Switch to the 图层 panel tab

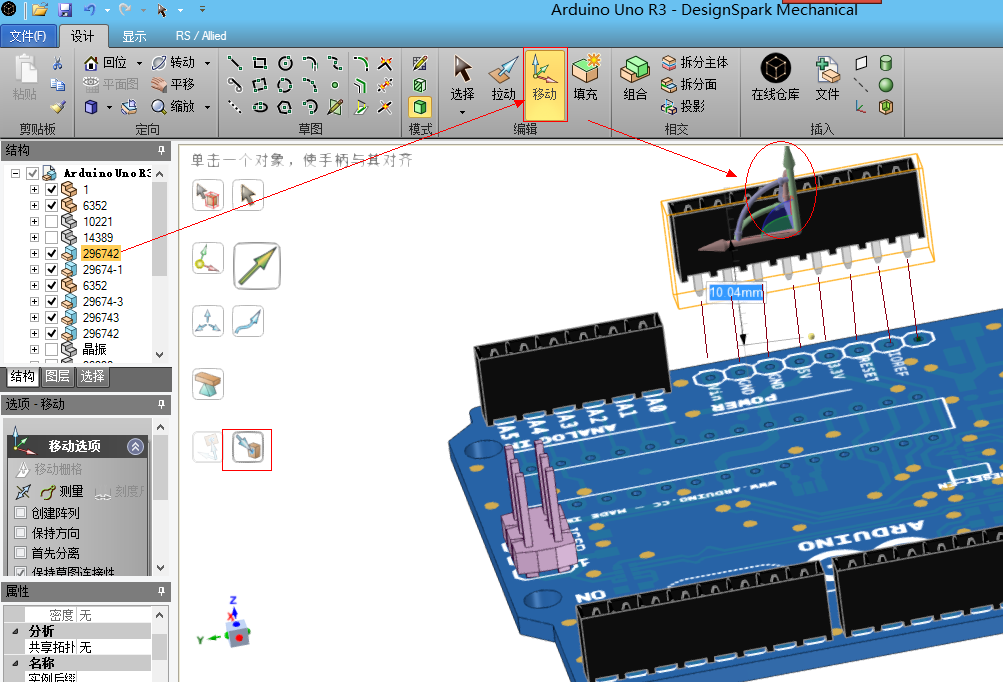coord(58,376)
